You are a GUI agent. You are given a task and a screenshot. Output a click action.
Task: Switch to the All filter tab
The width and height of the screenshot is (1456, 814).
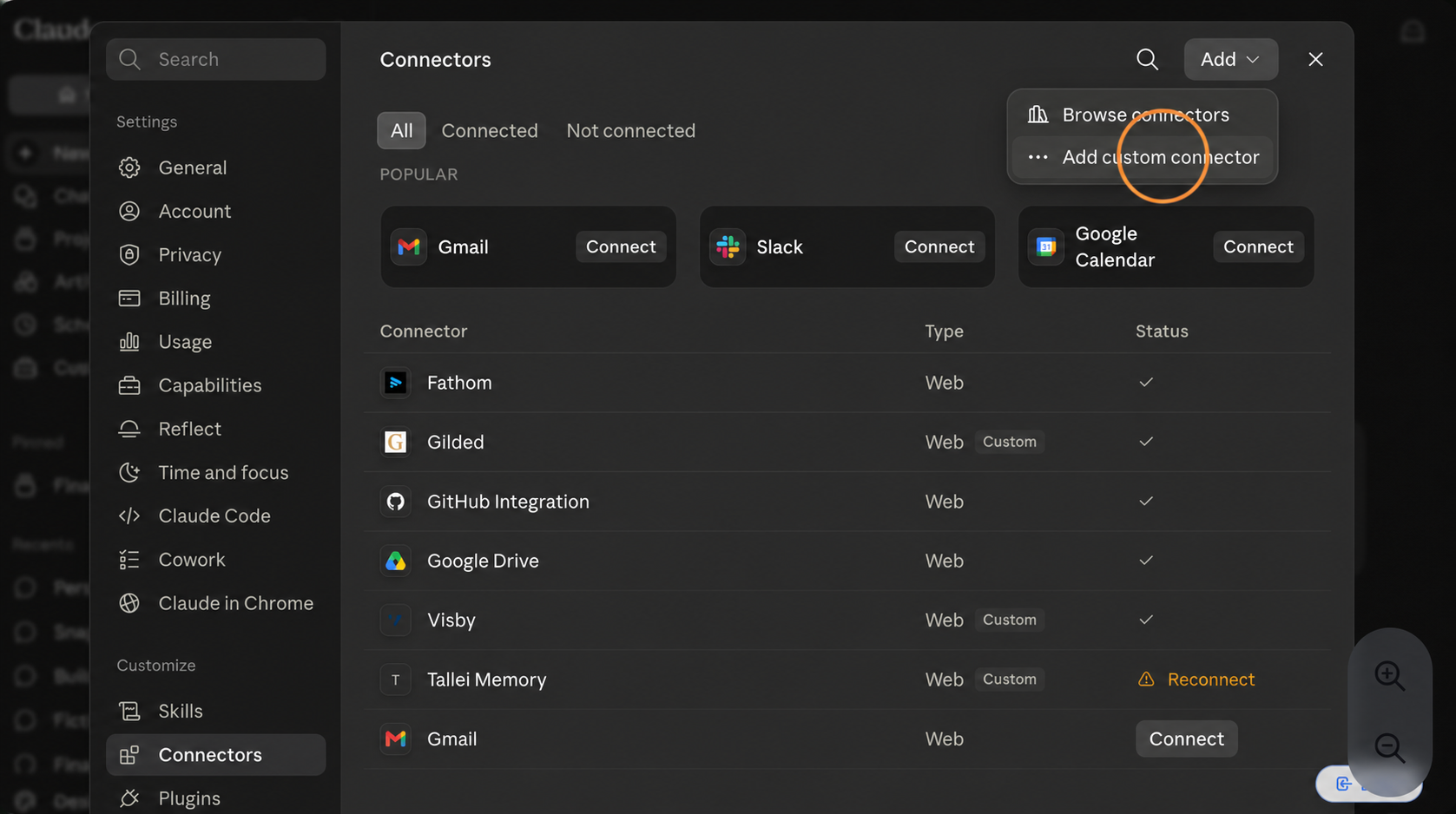(x=401, y=130)
